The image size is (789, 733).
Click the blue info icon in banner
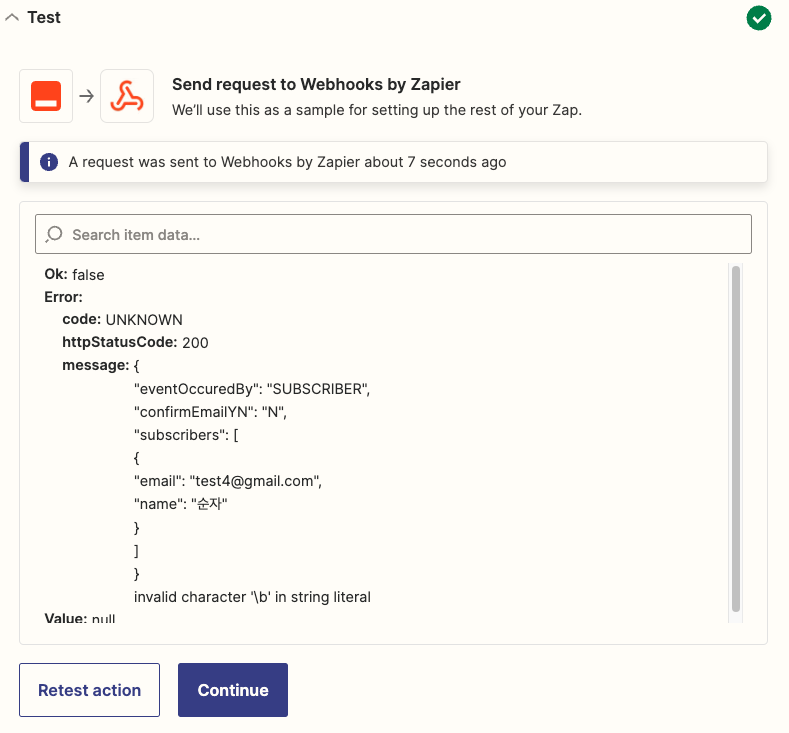click(49, 162)
